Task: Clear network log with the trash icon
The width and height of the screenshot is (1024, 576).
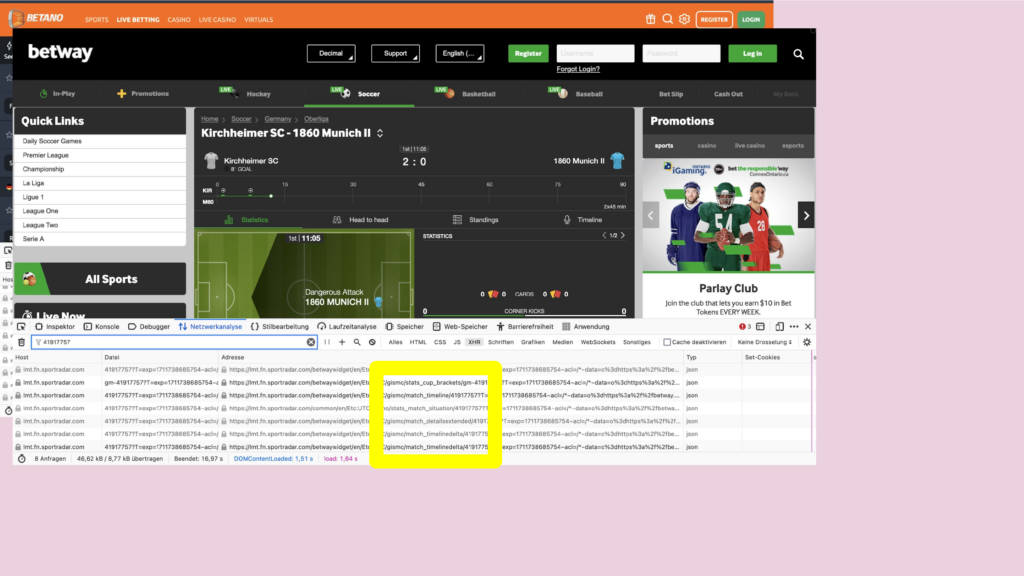Action: (22, 342)
